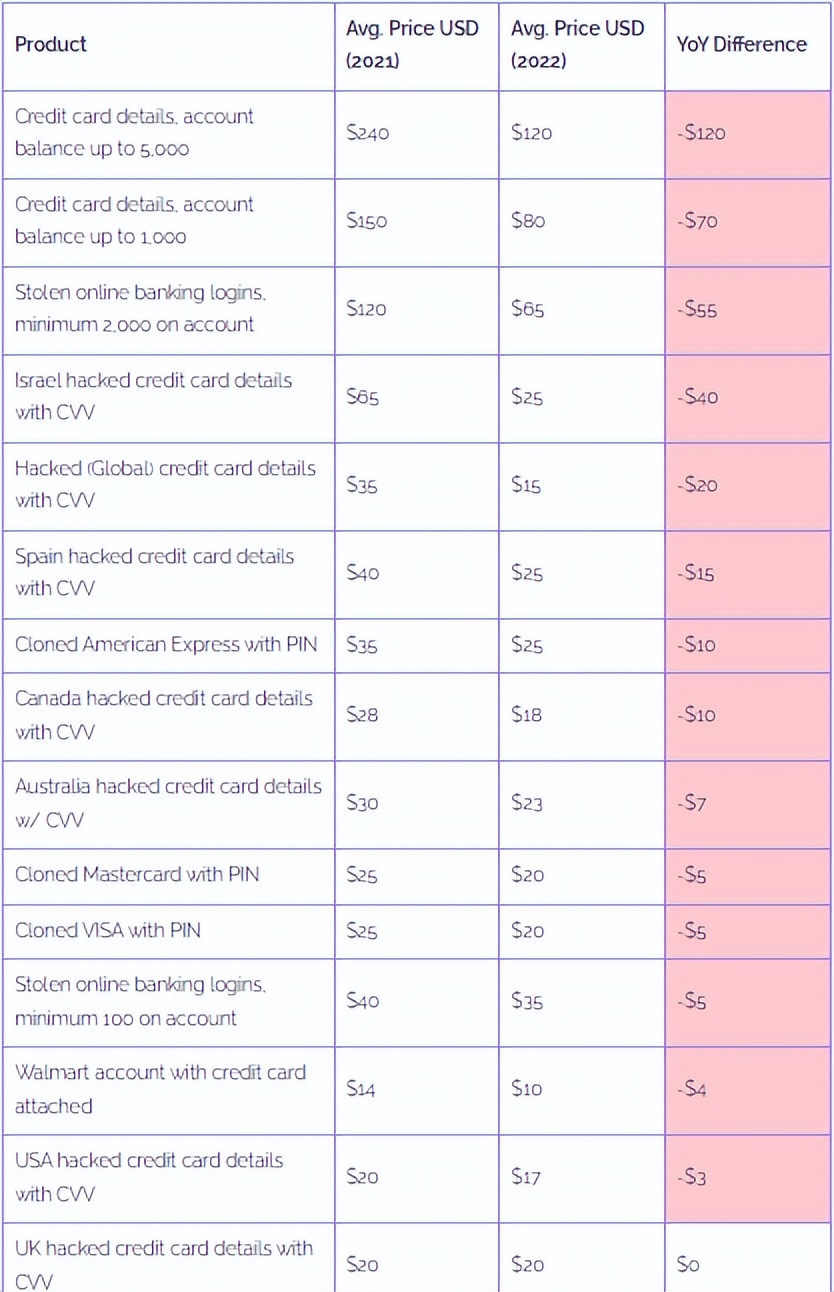This screenshot has width=834, height=1292.
Task: Click the YoY Difference column header
Action: (x=741, y=44)
